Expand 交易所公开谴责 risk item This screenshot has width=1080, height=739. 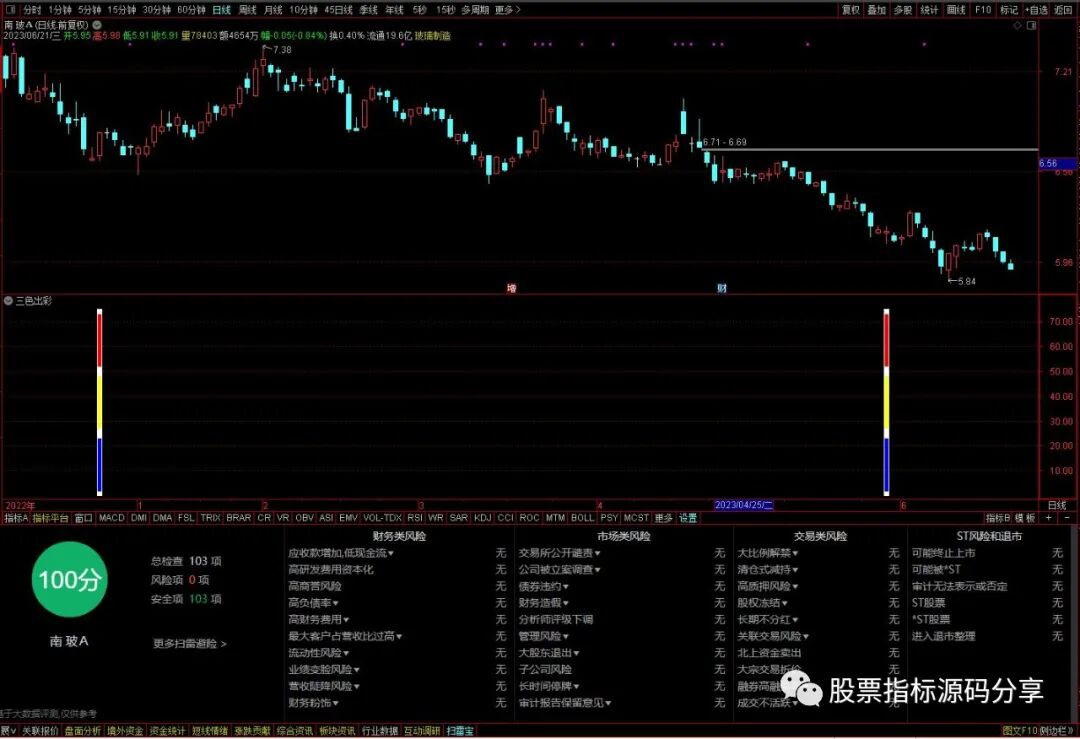point(559,553)
